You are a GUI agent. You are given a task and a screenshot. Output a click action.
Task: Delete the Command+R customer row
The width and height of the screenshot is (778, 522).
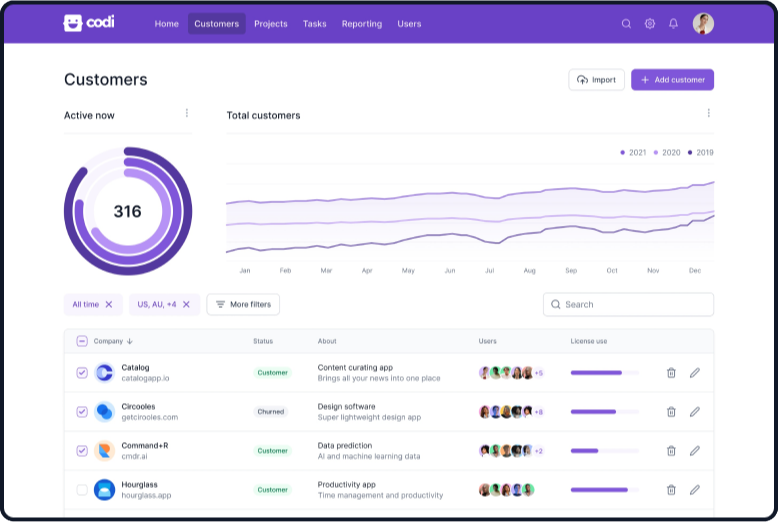(x=671, y=451)
